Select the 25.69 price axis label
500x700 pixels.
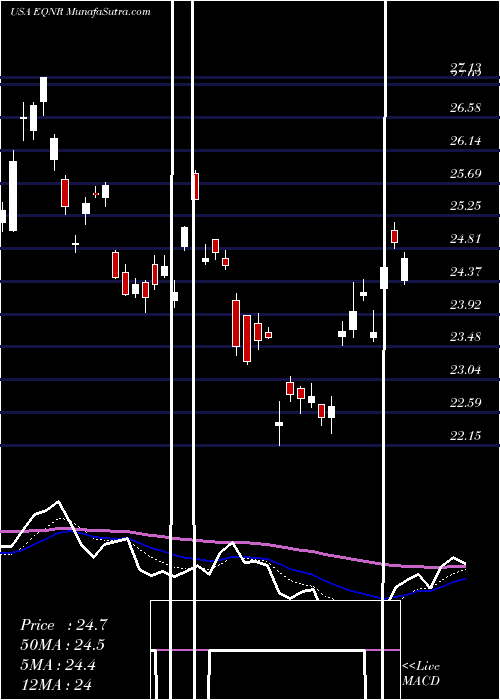click(x=465, y=174)
